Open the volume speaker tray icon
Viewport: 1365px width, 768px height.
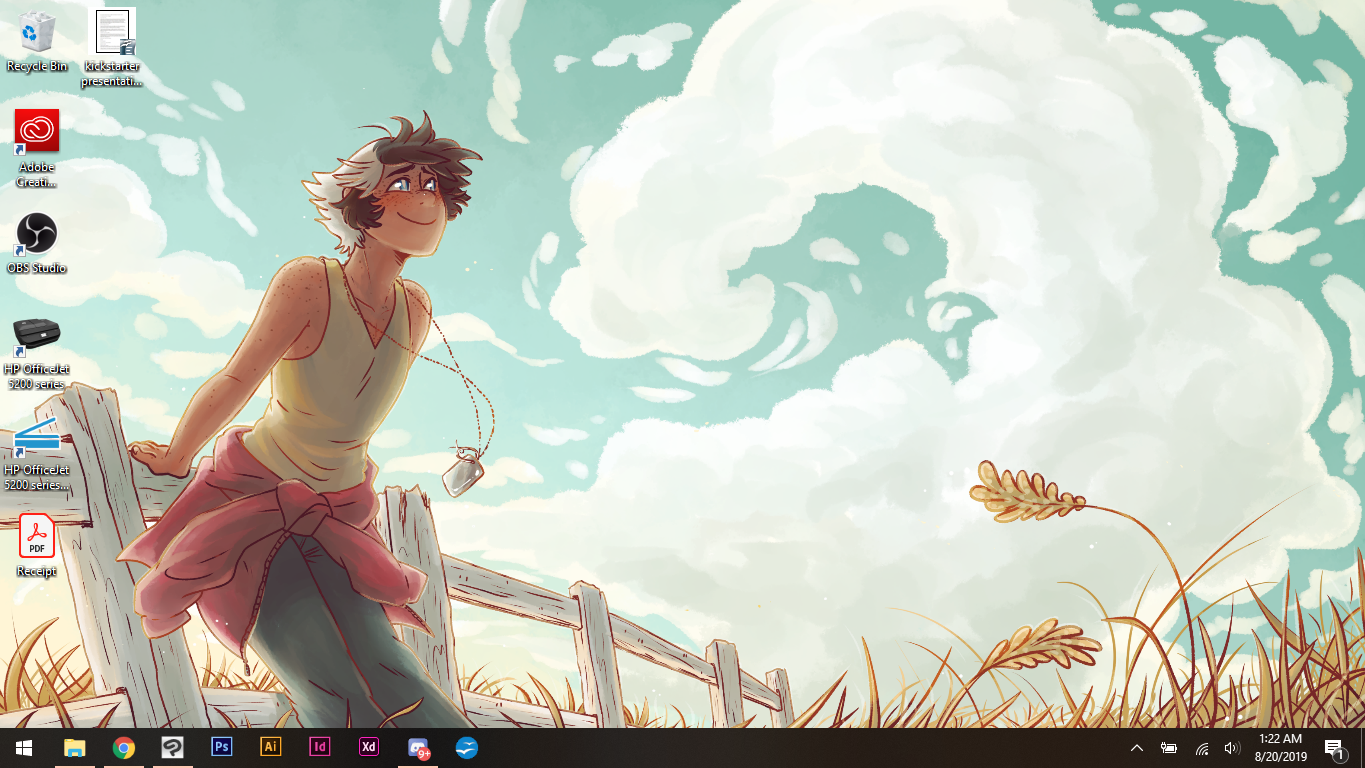tap(1232, 748)
